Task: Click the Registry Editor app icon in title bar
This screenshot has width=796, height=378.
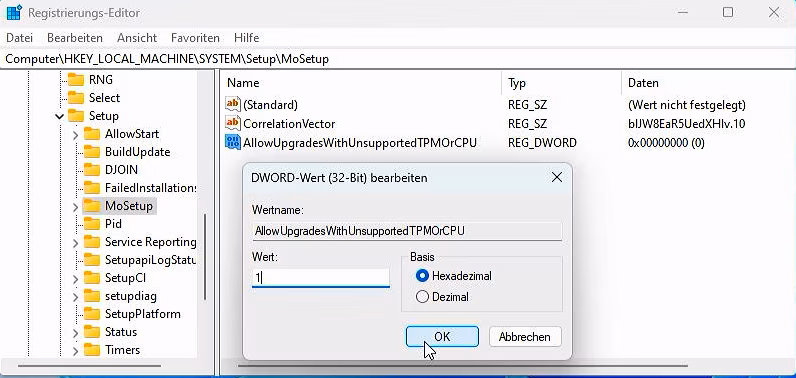Action: 14,12
